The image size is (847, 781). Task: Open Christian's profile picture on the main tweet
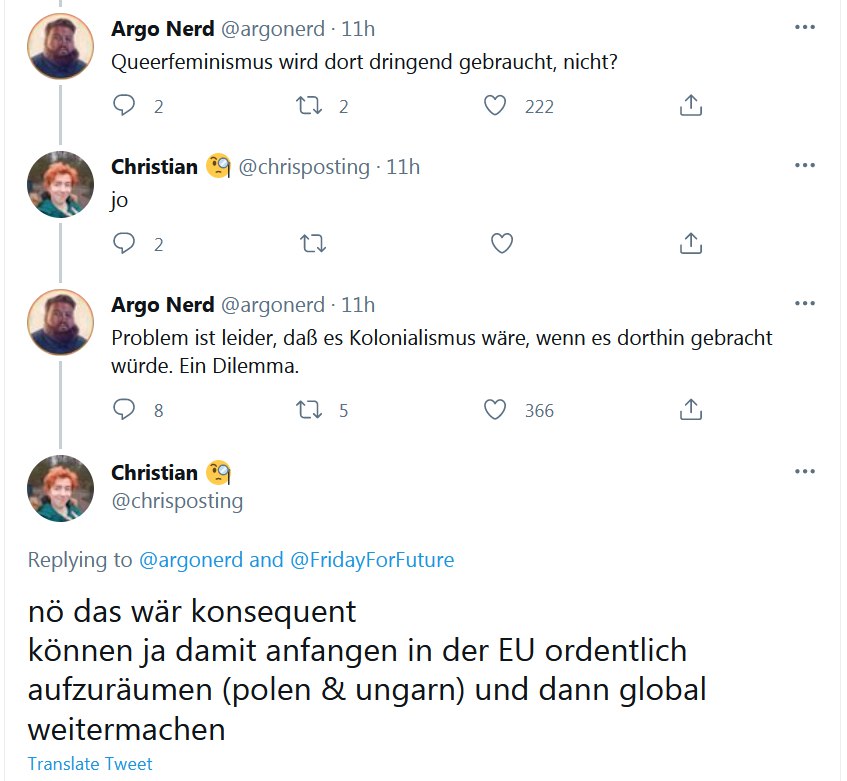point(60,487)
